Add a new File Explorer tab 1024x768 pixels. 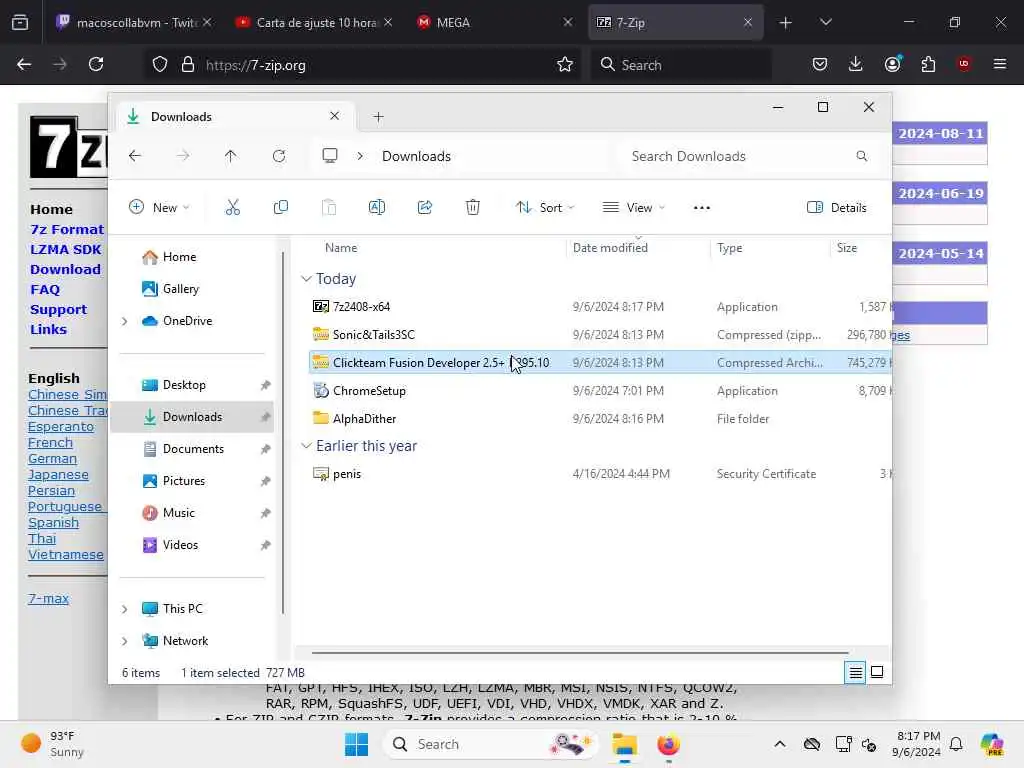[378, 117]
